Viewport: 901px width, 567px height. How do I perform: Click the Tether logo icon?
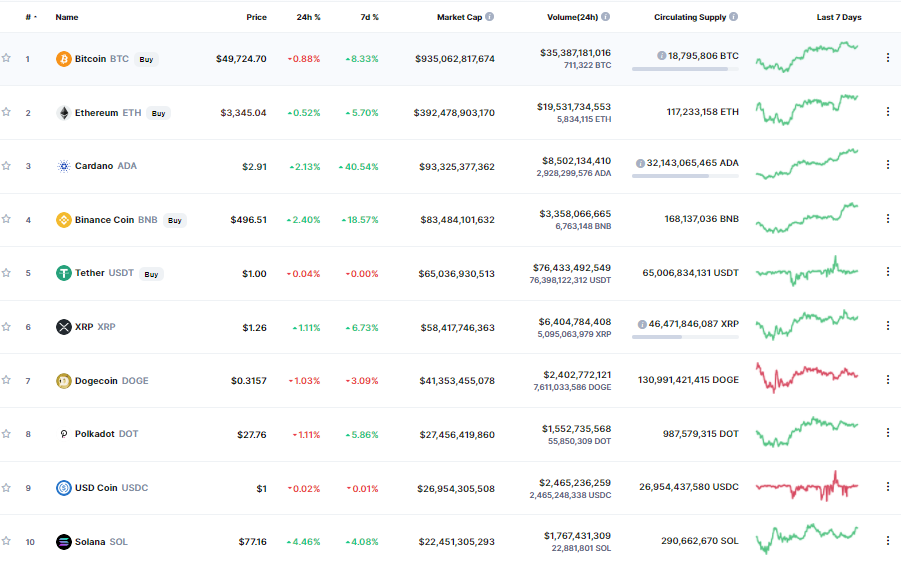tap(64, 273)
